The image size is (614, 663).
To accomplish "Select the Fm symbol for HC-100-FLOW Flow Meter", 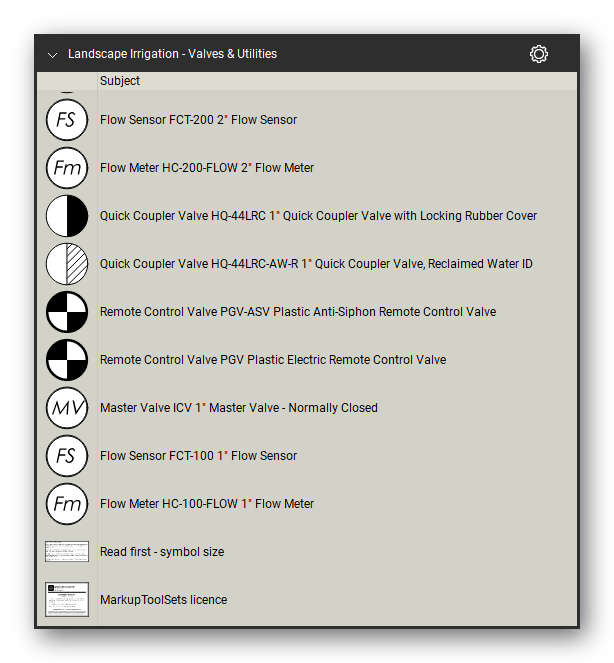I will pyautogui.click(x=67, y=504).
